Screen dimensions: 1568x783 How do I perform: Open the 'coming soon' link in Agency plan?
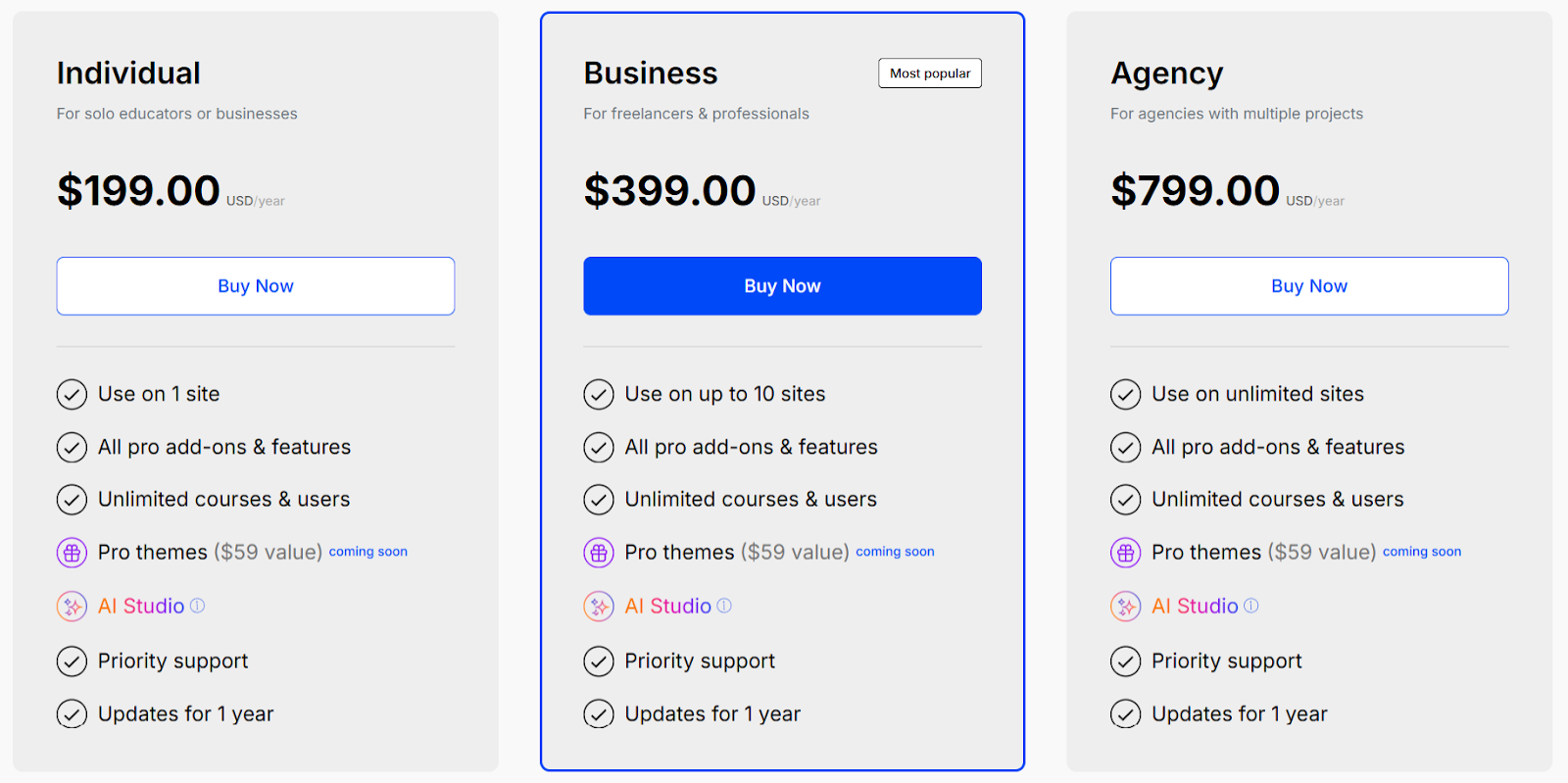pos(1420,551)
